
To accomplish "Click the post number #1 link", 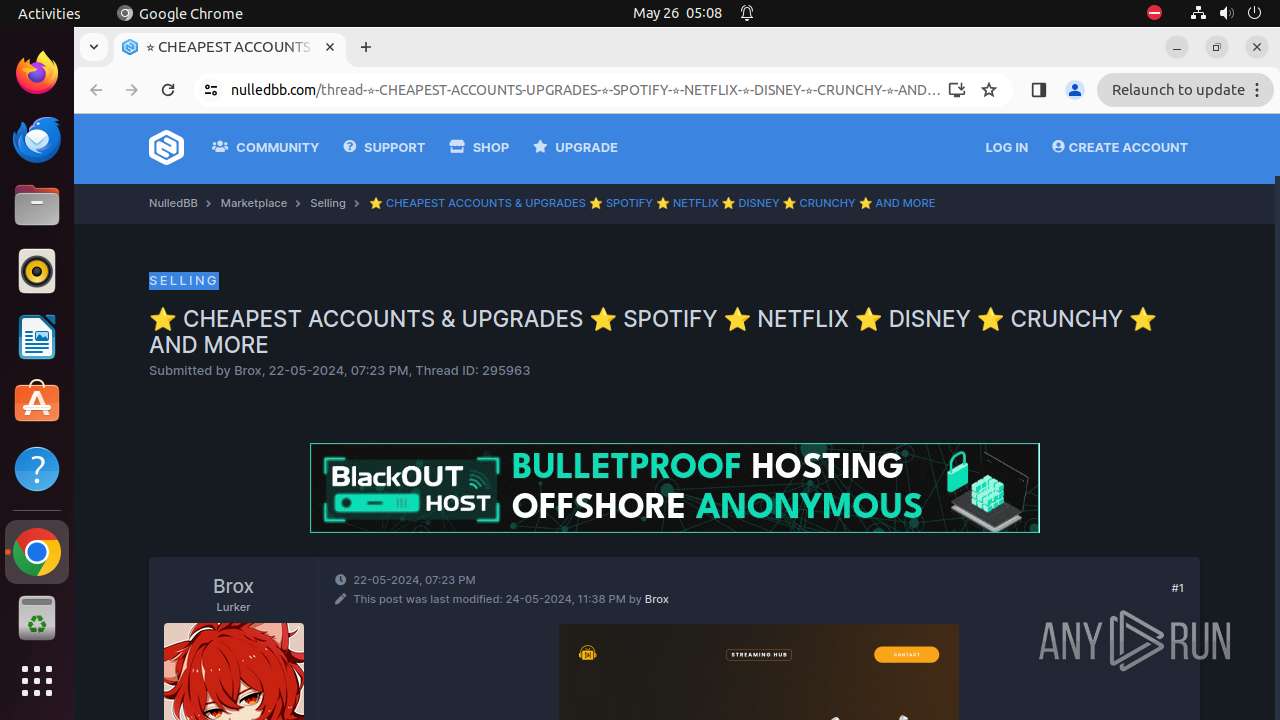I will pyautogui.click(x=1177, y=588).
